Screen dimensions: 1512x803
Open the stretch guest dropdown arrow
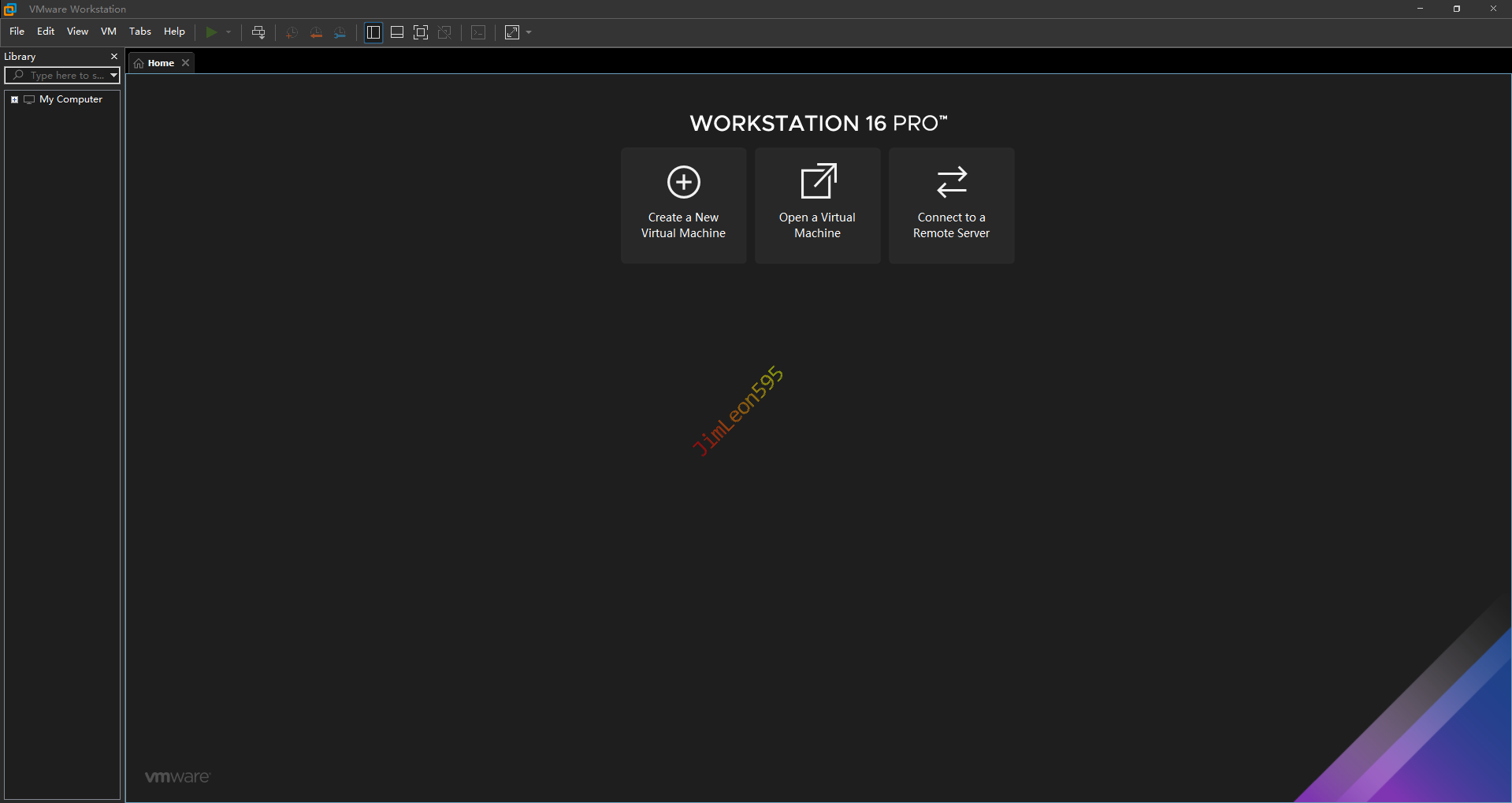coord(529,32)
